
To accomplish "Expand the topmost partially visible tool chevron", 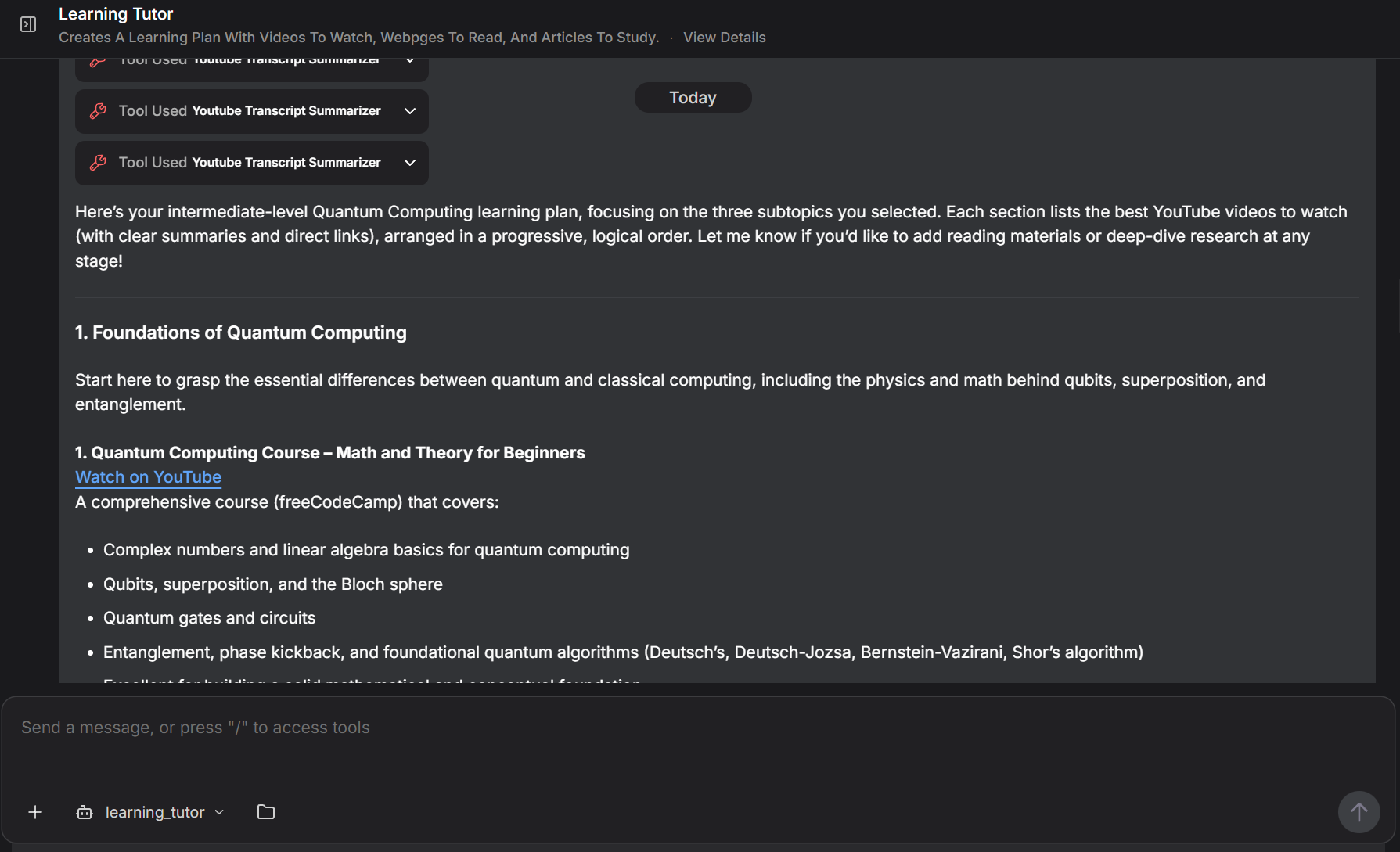I will (x=409, y=61).
